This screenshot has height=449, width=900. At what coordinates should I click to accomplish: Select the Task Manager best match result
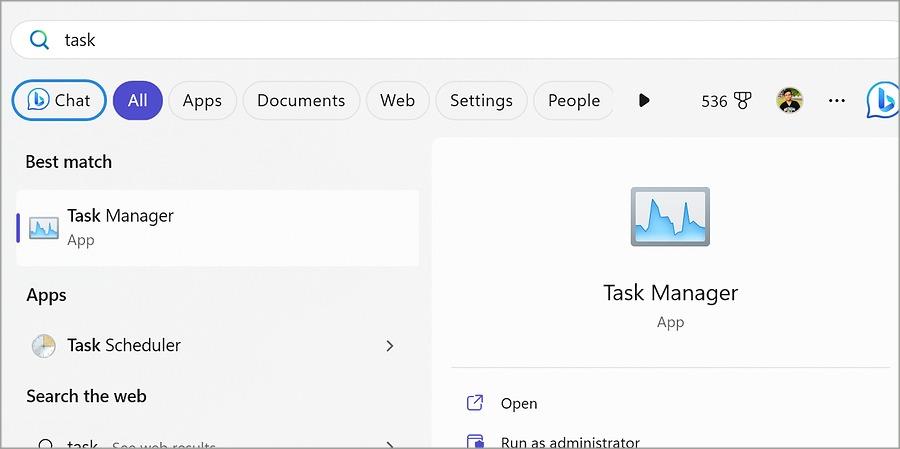[218, 228]
